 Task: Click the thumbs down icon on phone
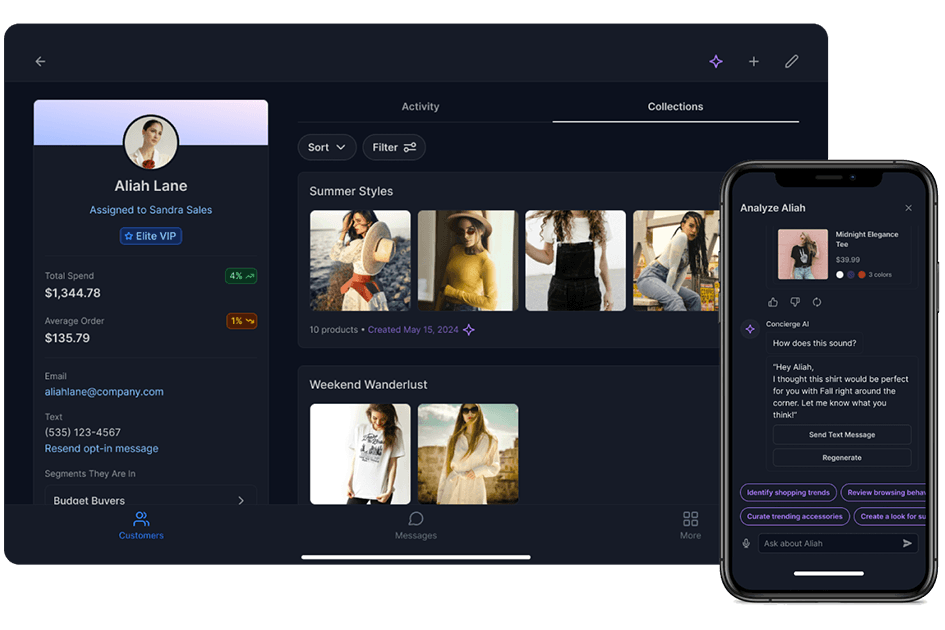pyautogui.click(x=795, y=302)
